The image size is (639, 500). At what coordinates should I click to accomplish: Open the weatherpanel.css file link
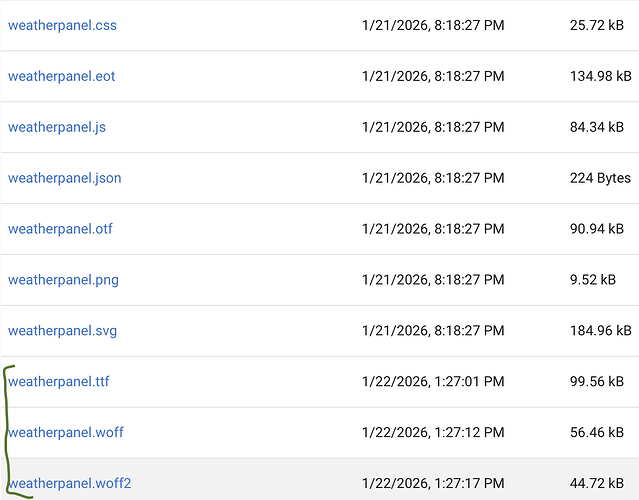click(62, 25)
